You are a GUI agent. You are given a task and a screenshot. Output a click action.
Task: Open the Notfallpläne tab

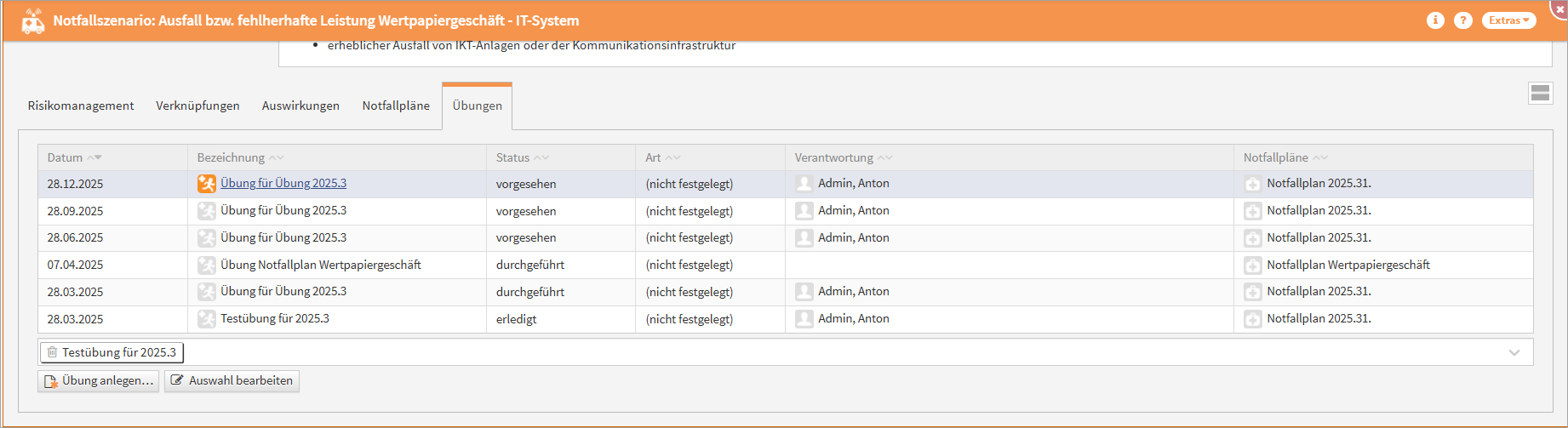click(396, 106)
